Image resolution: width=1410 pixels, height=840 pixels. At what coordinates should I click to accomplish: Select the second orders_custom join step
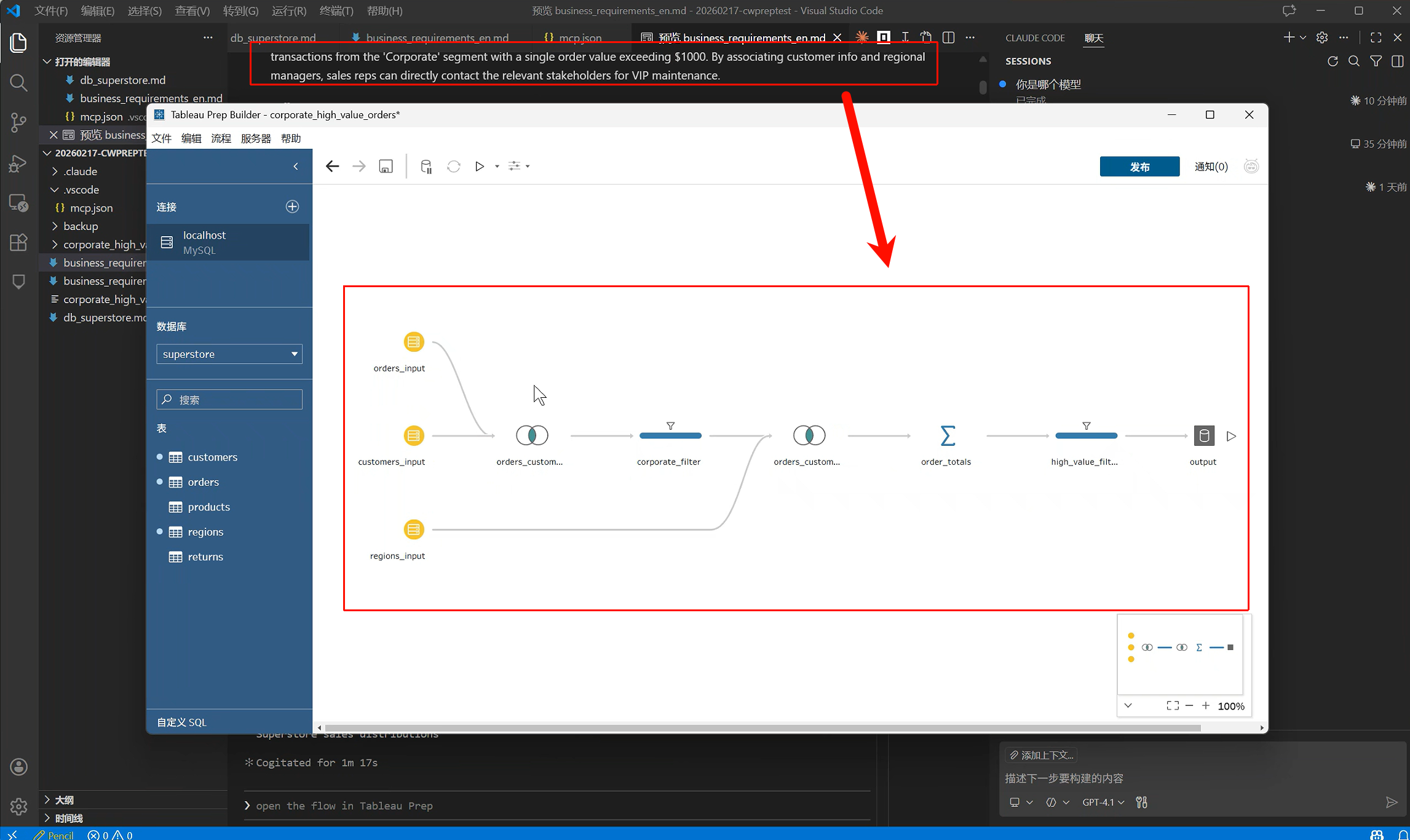click(809, 435)
